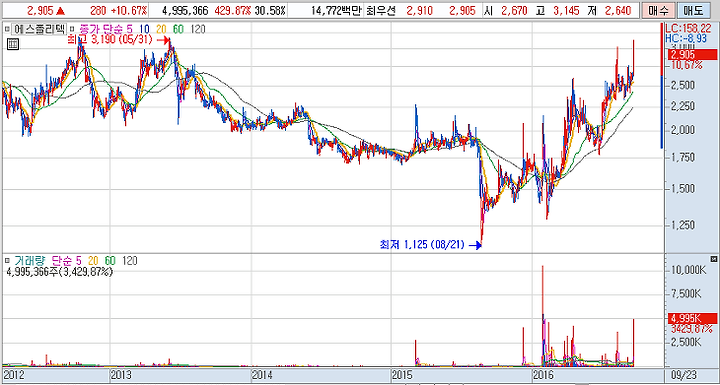The height and width of the screenshot is (385, 720).
Task: Click the 거래량 volume indicator label
Action: [30, 261]
